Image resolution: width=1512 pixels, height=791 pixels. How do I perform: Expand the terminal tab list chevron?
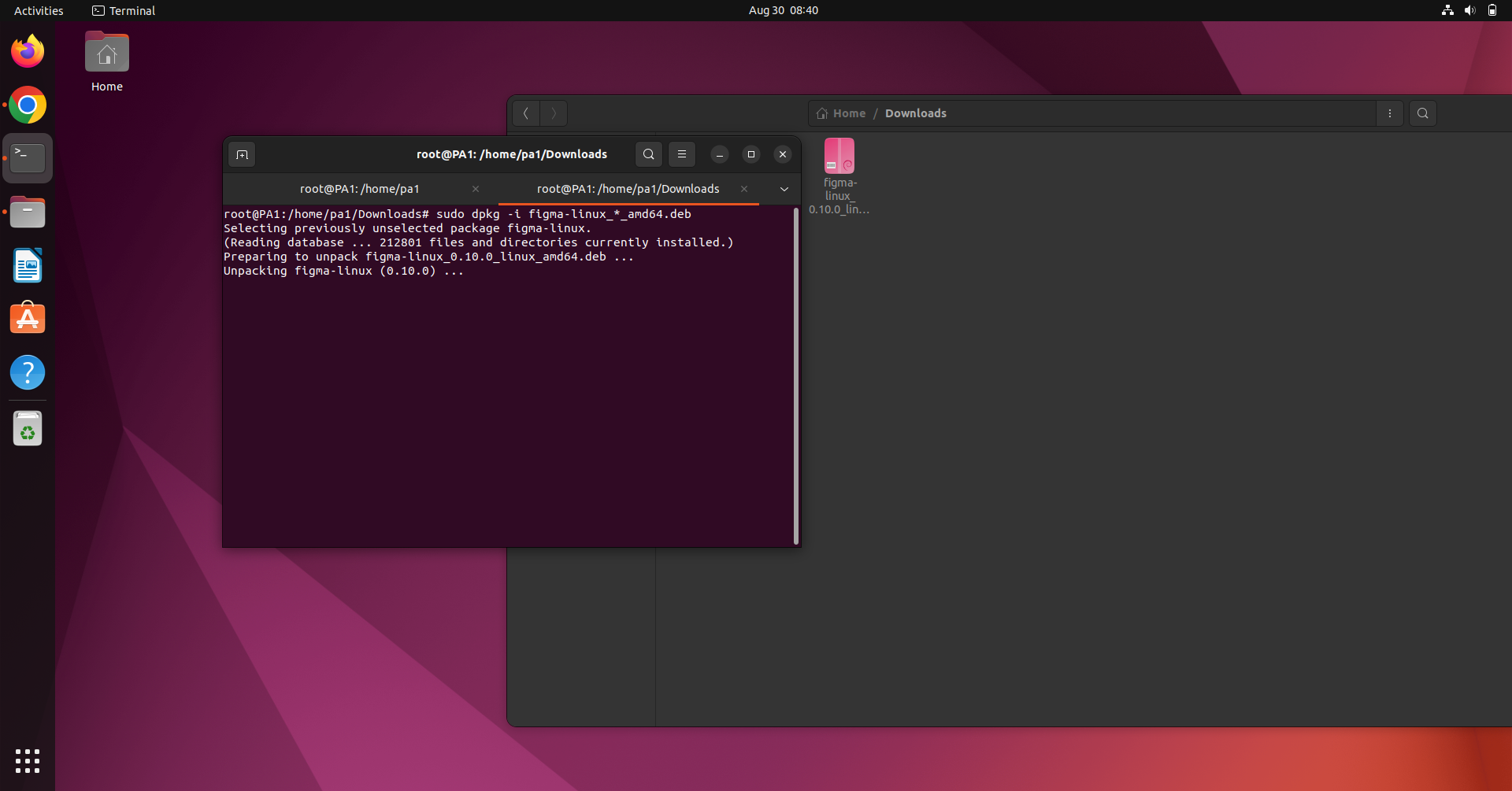tap(784, 189)
